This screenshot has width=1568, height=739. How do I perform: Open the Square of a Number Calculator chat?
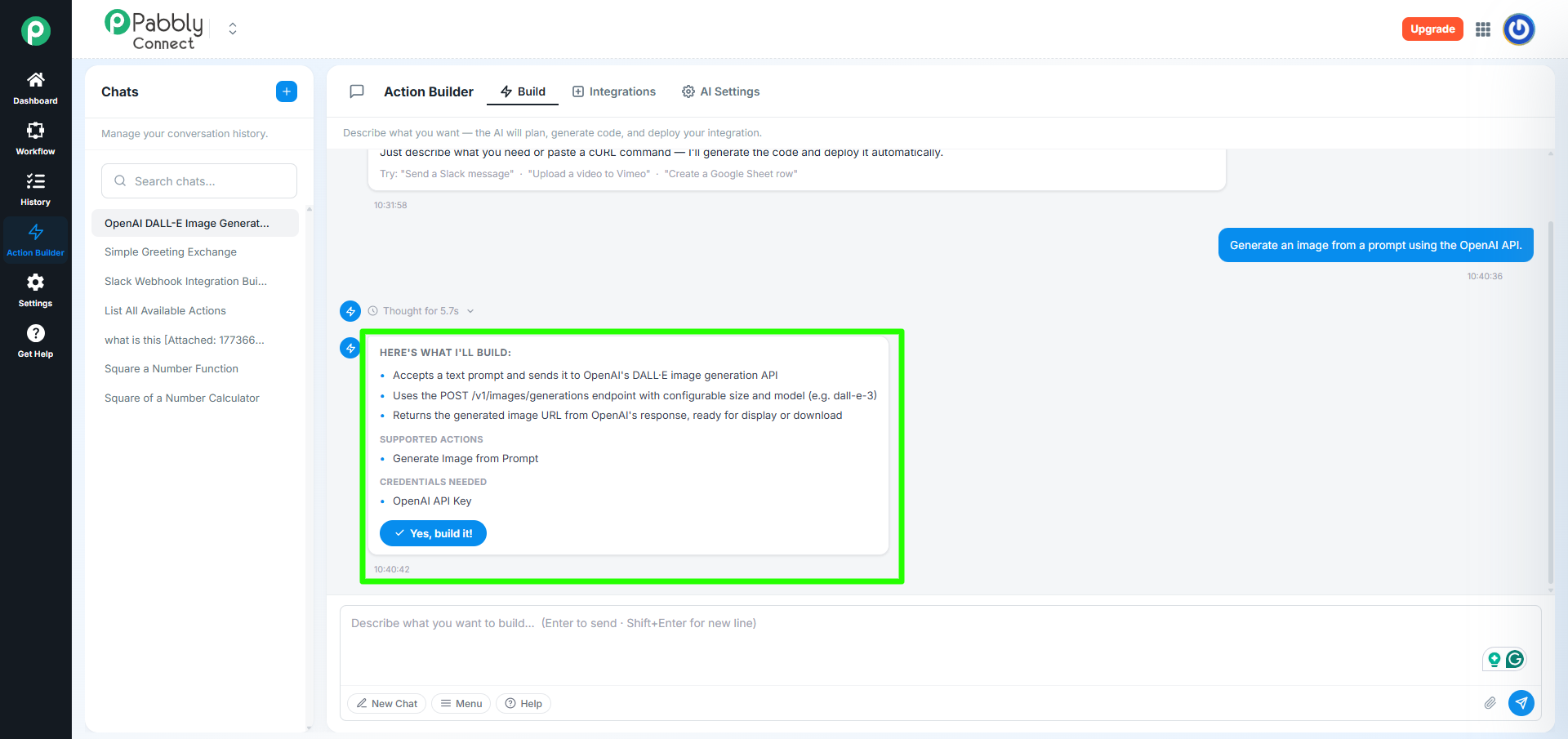(195, 398)
